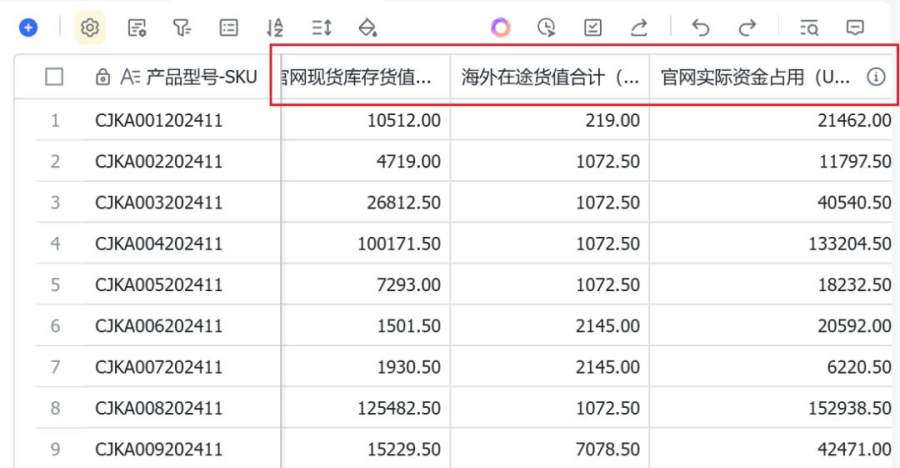Viewport: 900px width, 468px height.
Task: Open the fill color paint bucket
Action: tap(367, 28)
